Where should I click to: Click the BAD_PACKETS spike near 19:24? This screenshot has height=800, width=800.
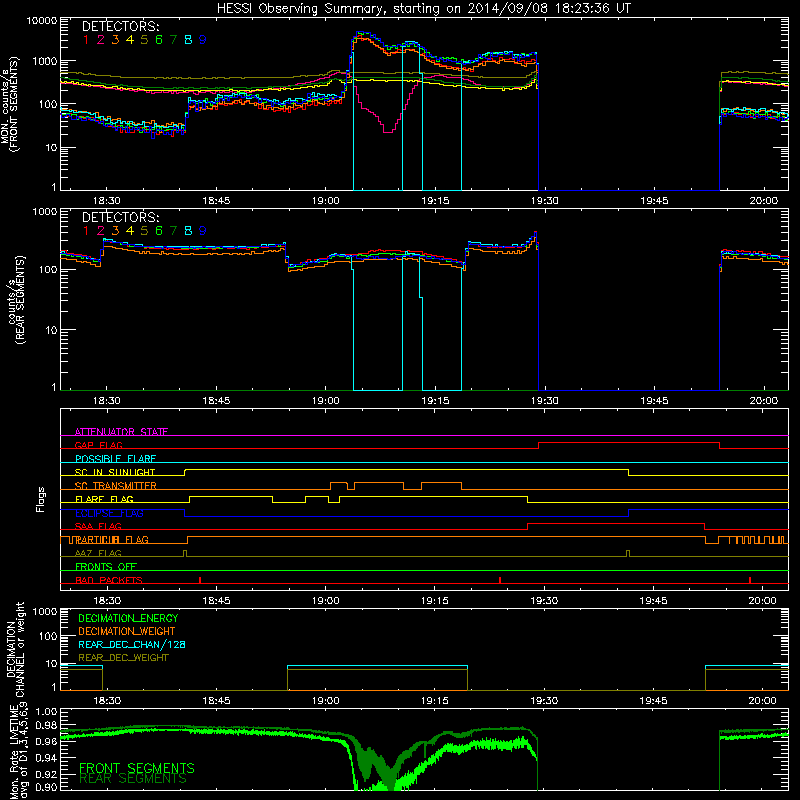coord(500,580)
